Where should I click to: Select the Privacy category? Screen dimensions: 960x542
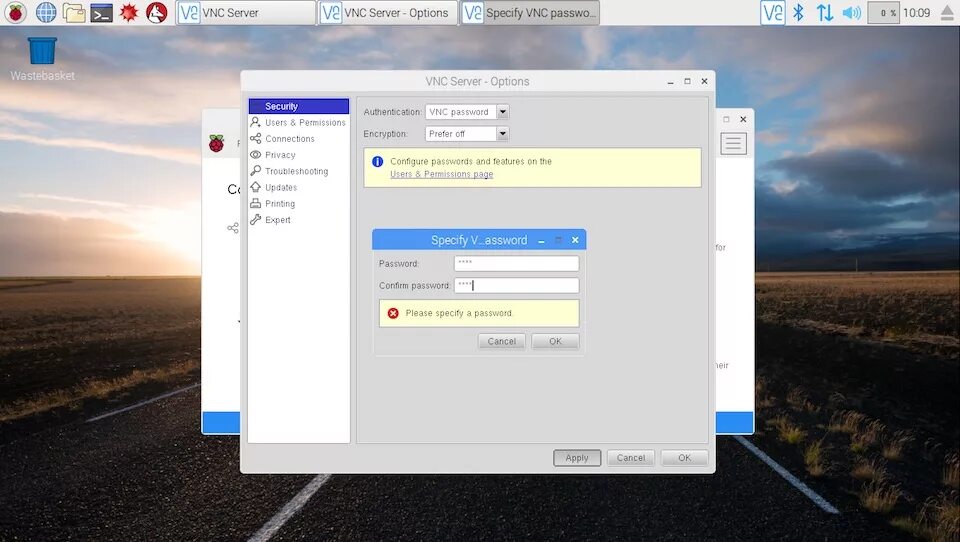(299, 155)
